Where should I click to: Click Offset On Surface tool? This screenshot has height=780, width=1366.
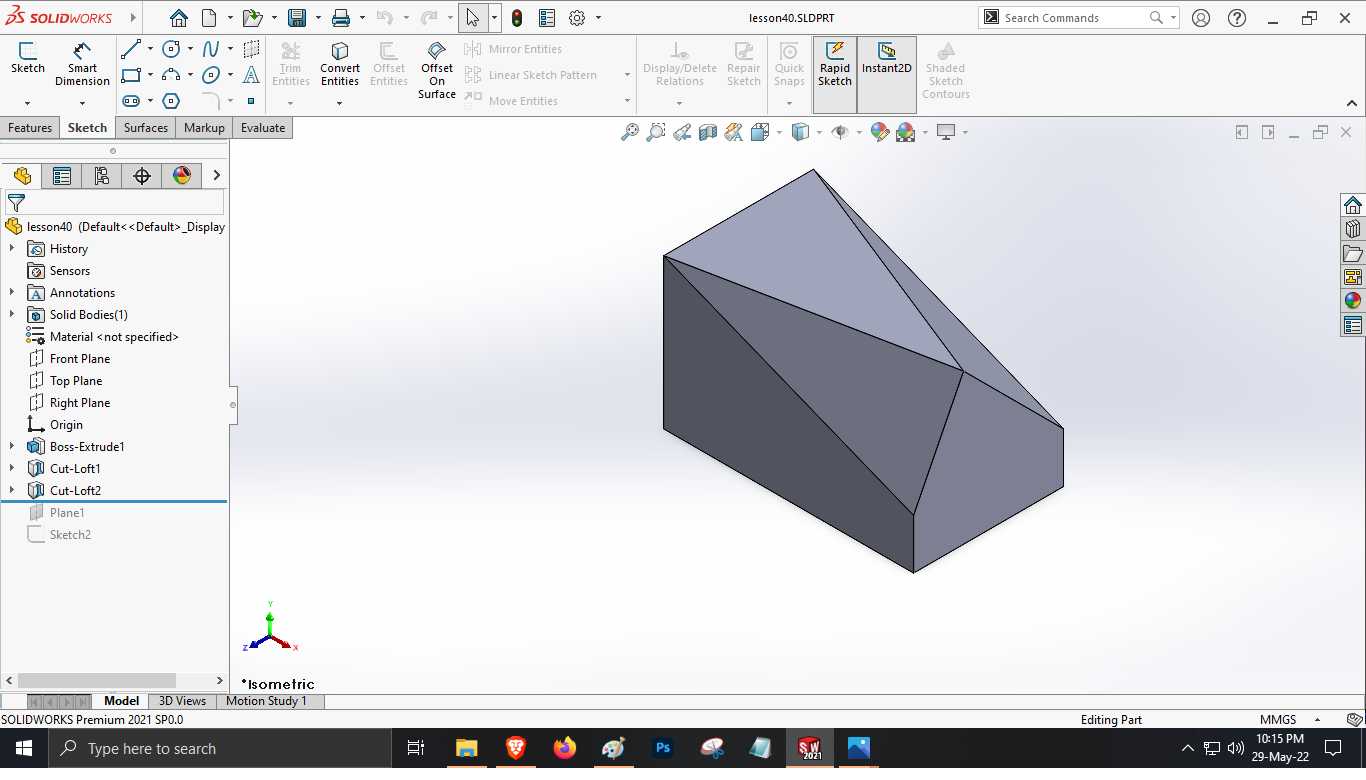[x=437, y=70]
